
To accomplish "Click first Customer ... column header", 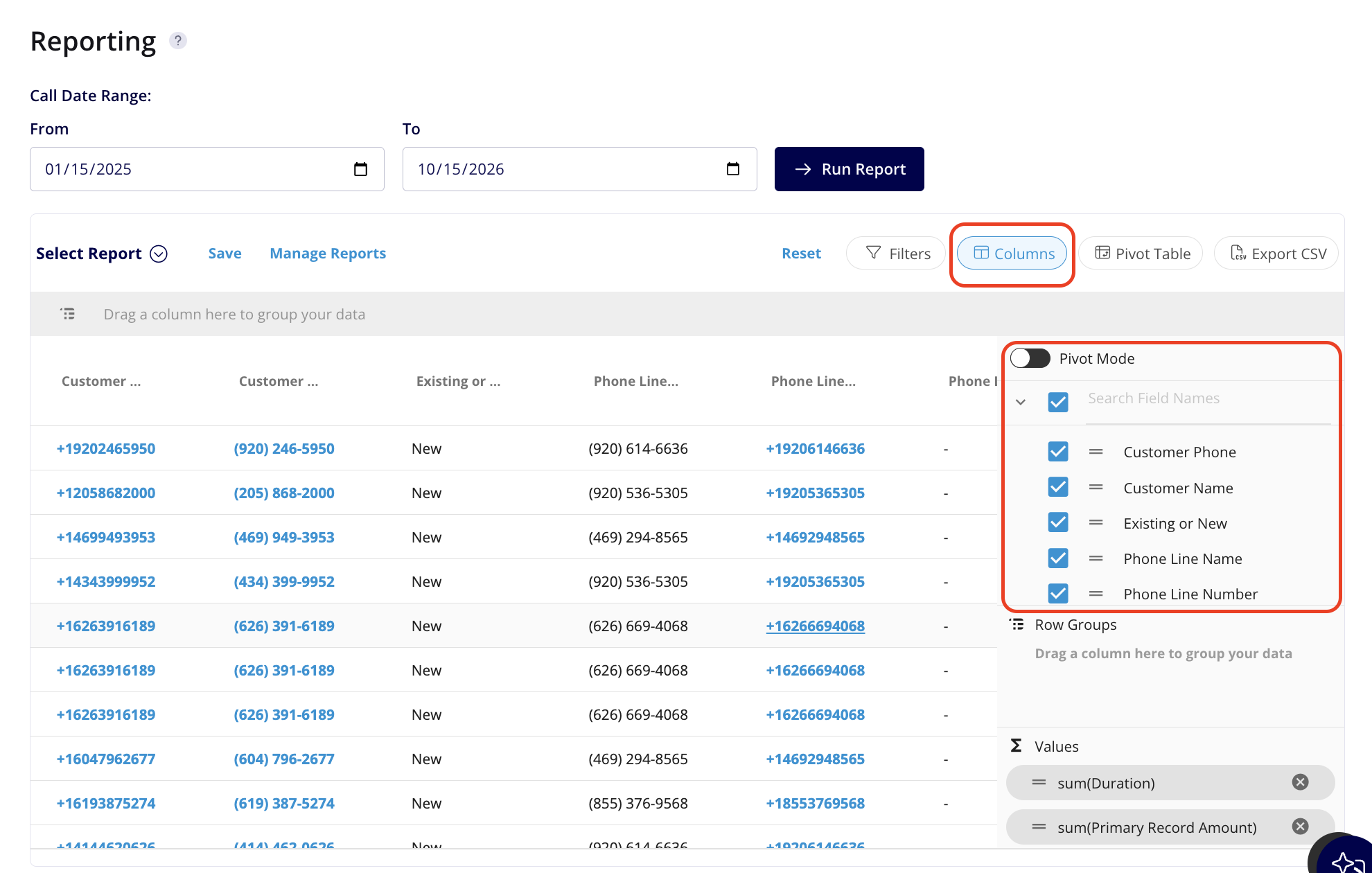I will (101, 381).
